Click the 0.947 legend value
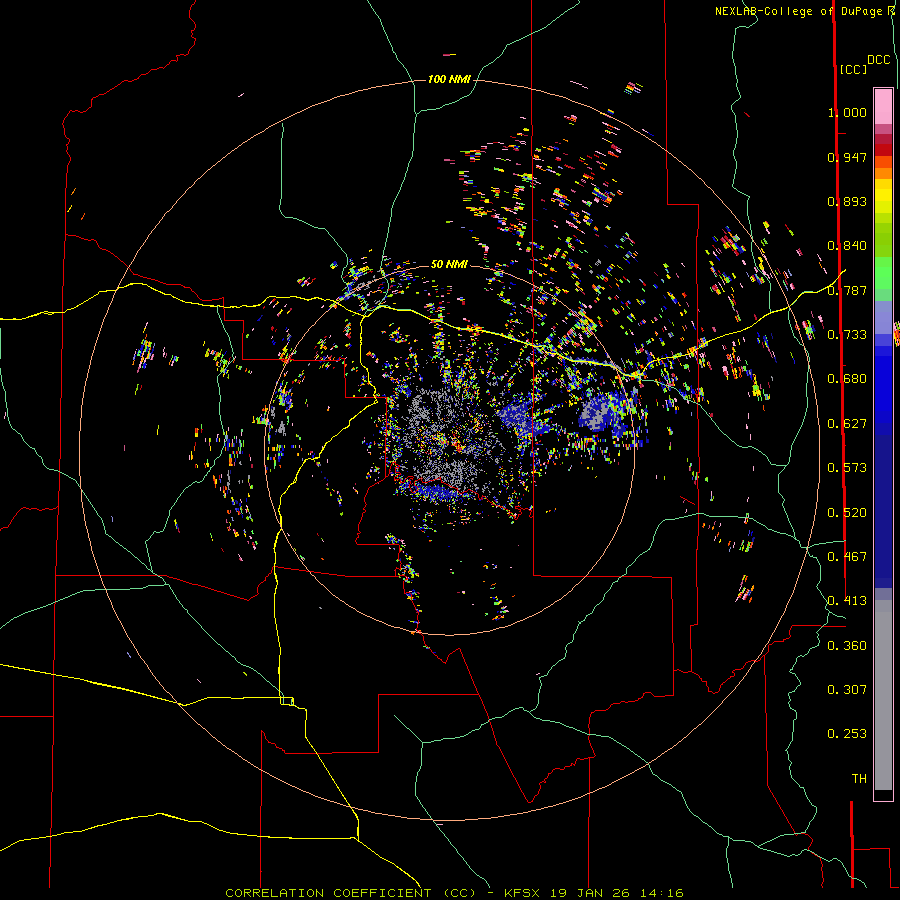Viewport: 900px width, 900px height. (x=847, y=157)
